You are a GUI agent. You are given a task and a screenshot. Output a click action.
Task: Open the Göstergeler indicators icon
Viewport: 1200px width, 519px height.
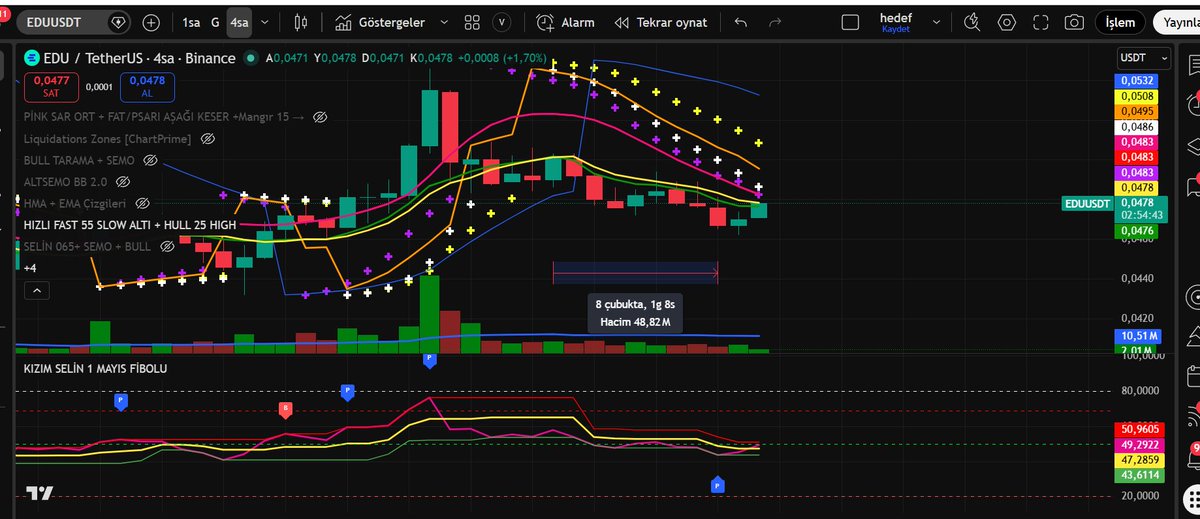pyautogui.click(x=344, y=22)
